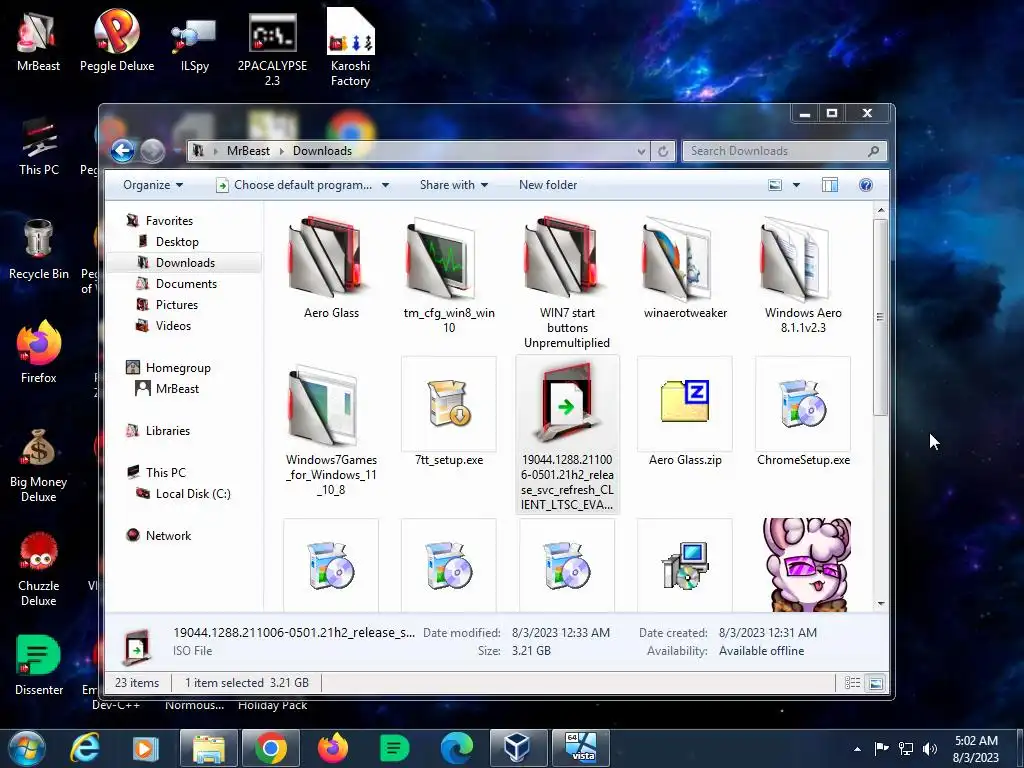
Task: Open WIN7 start buttons Unpremultiplied folder
Action: [x=567, y=282]
